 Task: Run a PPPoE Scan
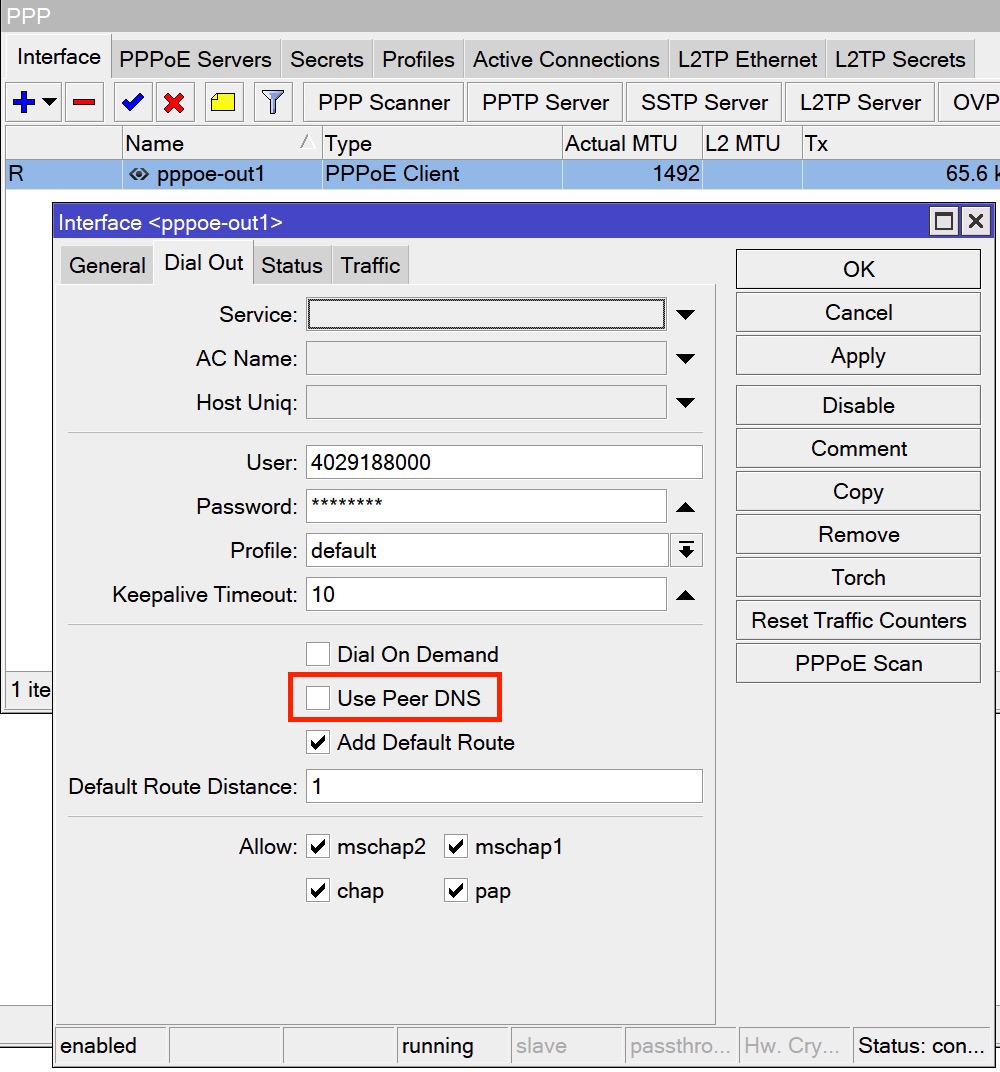click(857, 663)
